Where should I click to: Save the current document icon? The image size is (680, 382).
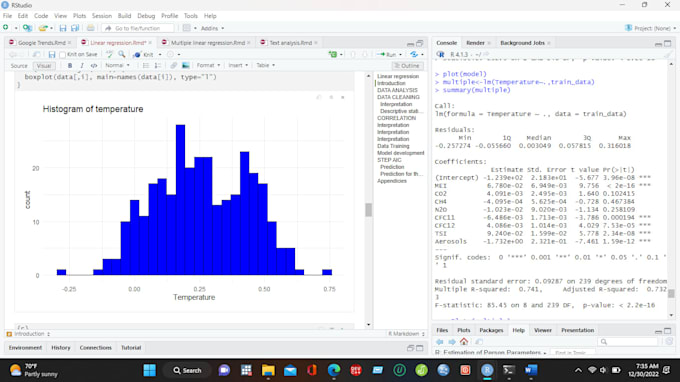[63, 28]
